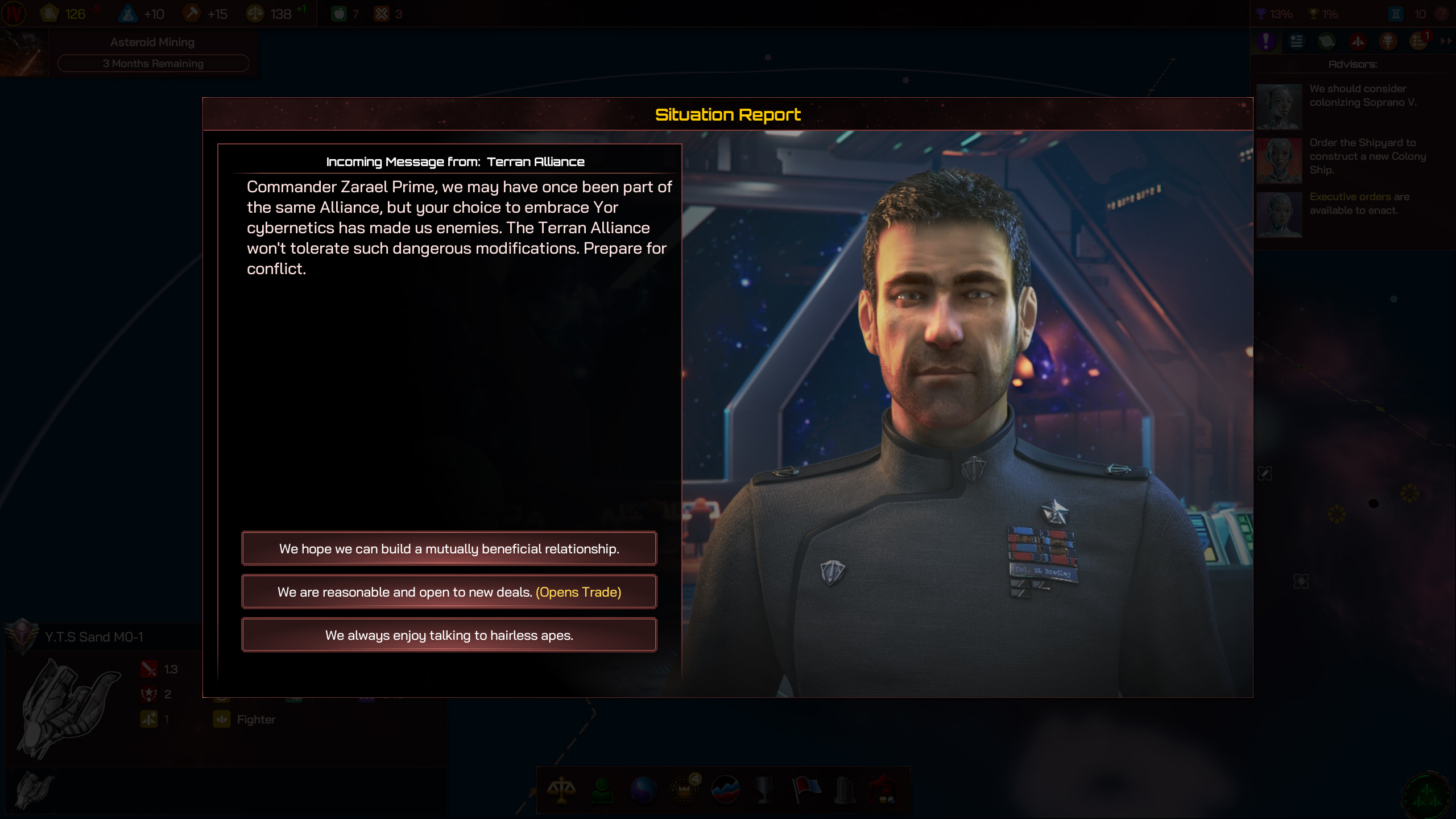Viewport: 1456px width, 819px height.
Task: Select the red starship list tab
Action: pyautogui.click(x=1358, y=41)
